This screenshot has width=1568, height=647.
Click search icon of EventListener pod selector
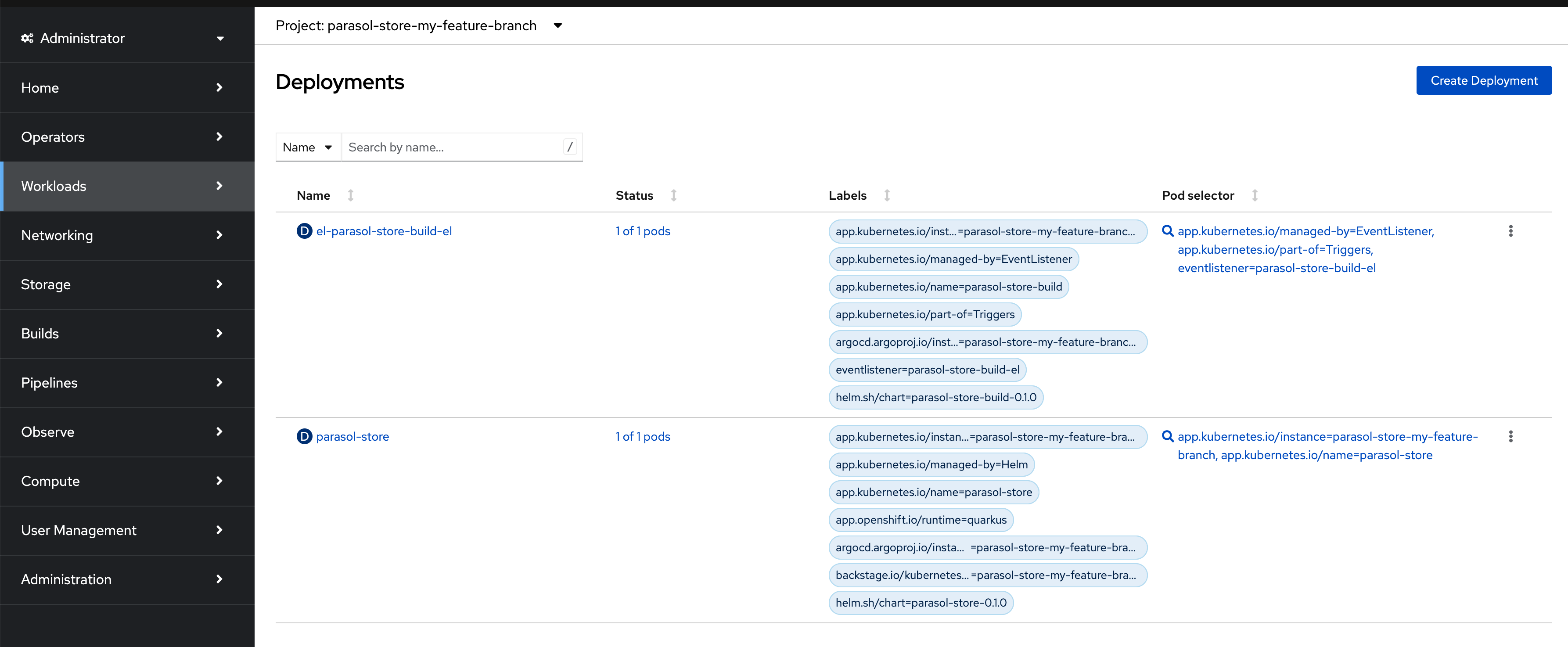click(1168, 231)
